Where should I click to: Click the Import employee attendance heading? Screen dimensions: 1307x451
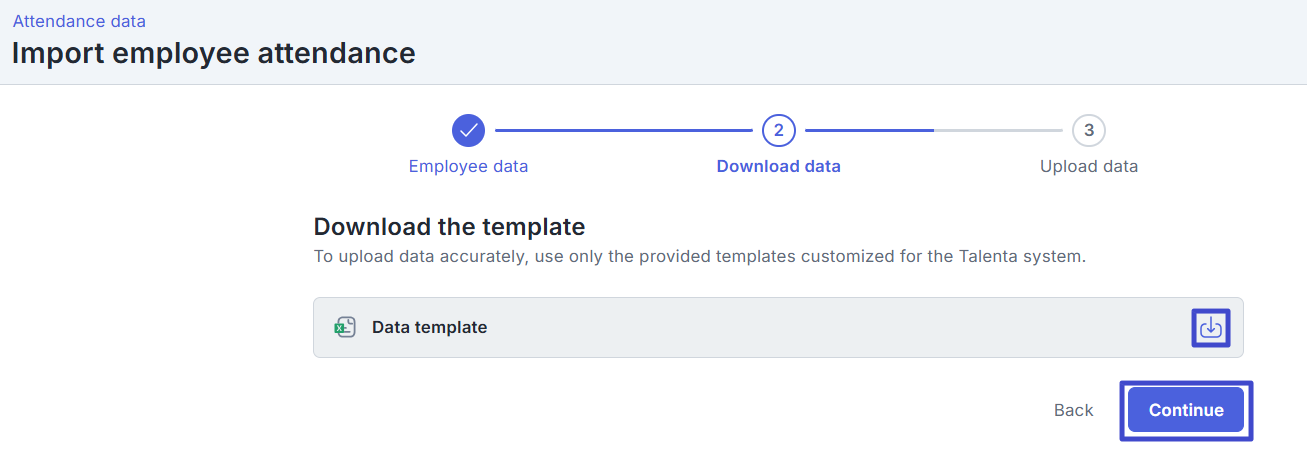213,53
